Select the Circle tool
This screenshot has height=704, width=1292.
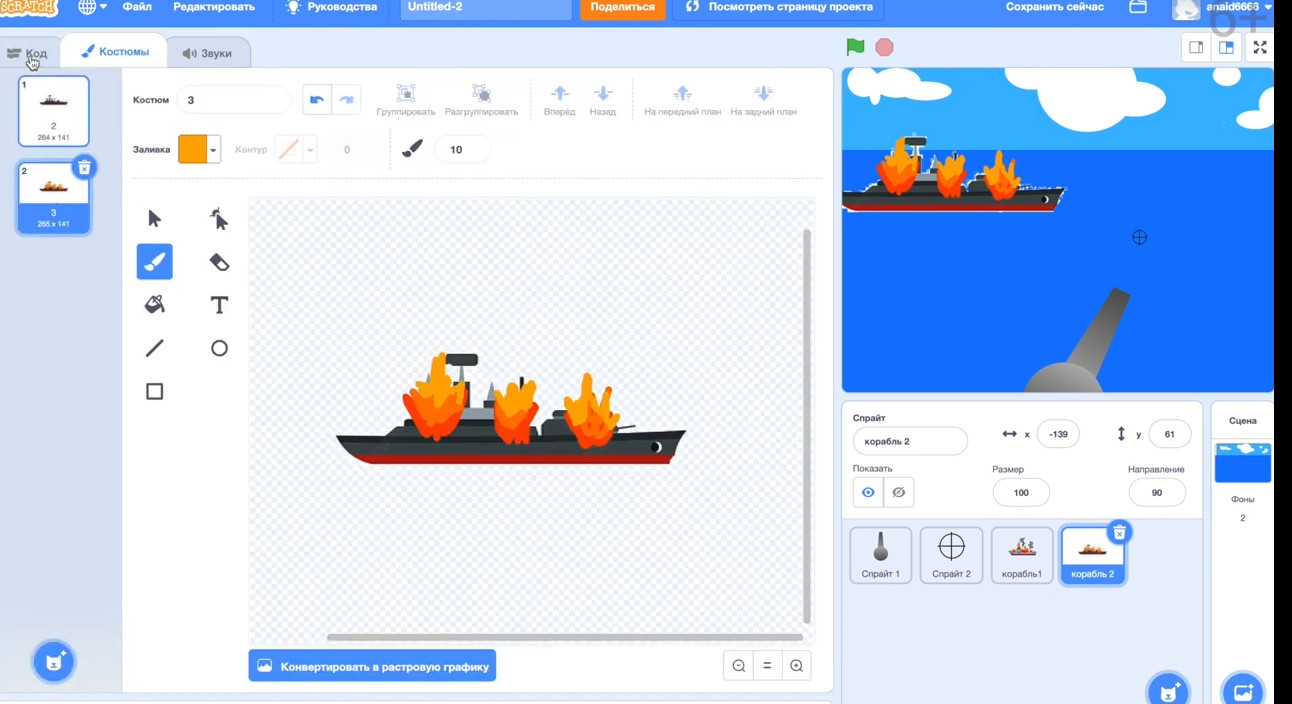click(219, 348)
